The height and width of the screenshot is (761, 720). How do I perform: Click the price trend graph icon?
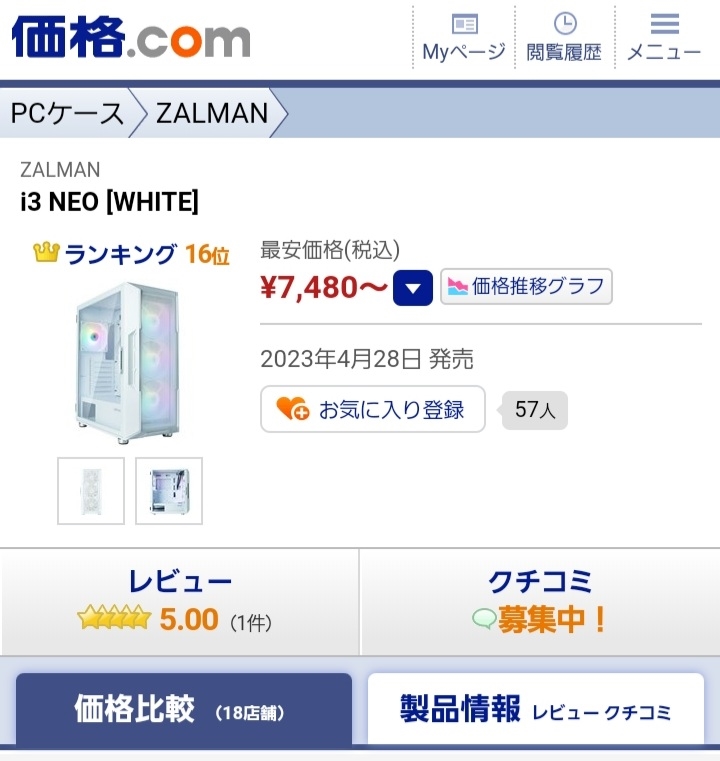[x=456, y=287]
